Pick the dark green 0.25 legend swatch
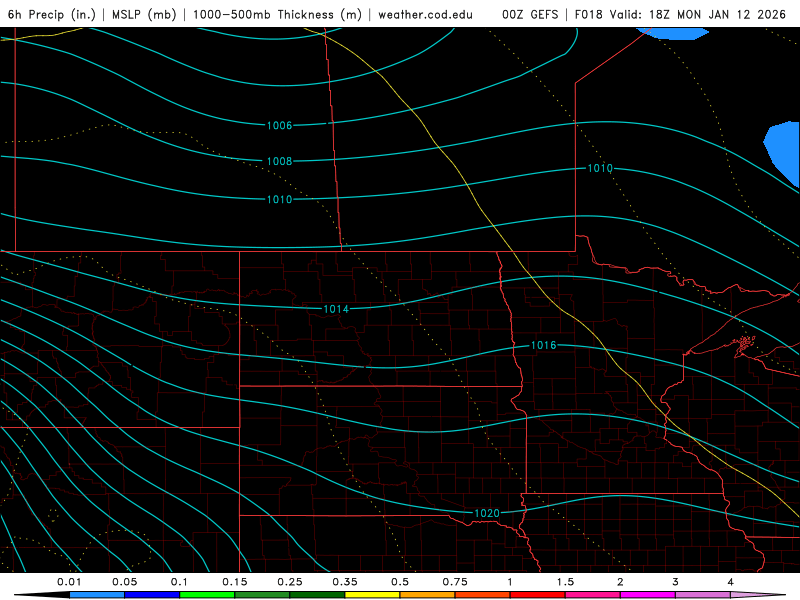The height and width of the screenshot is (600, 800). pos(317,595)
